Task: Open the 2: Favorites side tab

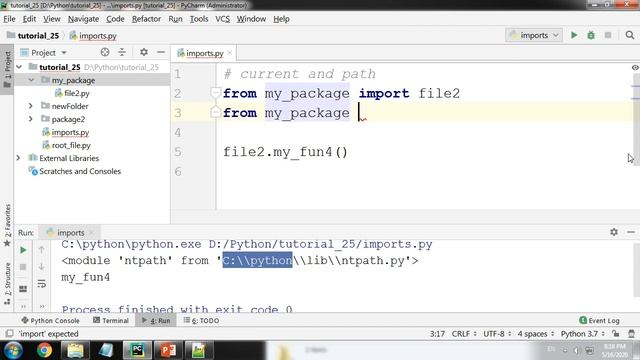Action: click(7, 225)
